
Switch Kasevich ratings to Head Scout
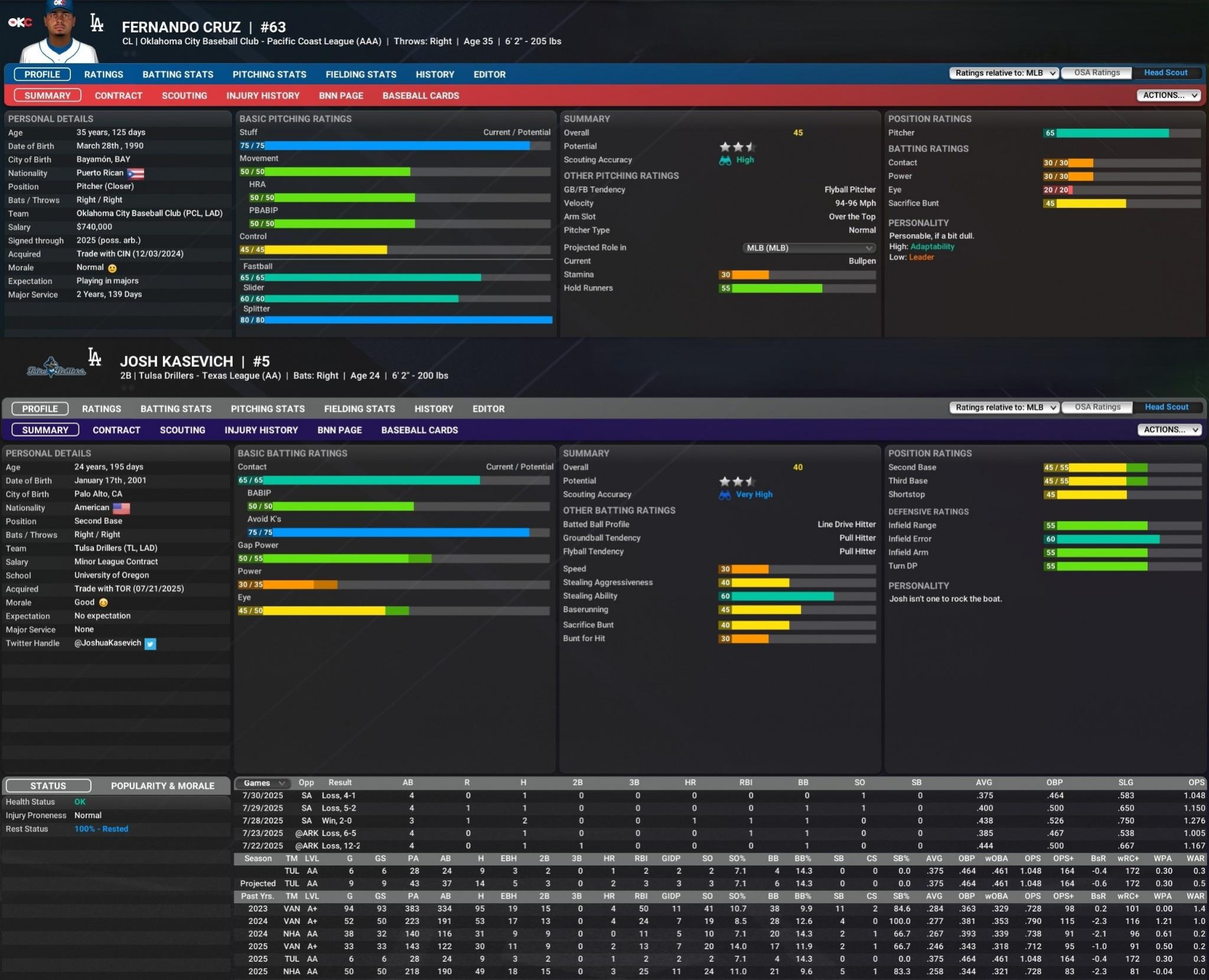pos(1166,407)
